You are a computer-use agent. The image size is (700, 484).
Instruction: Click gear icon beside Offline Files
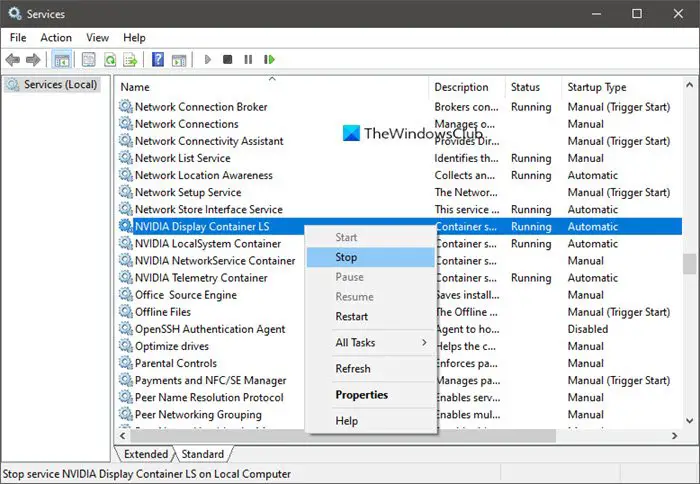click(125, 311)
